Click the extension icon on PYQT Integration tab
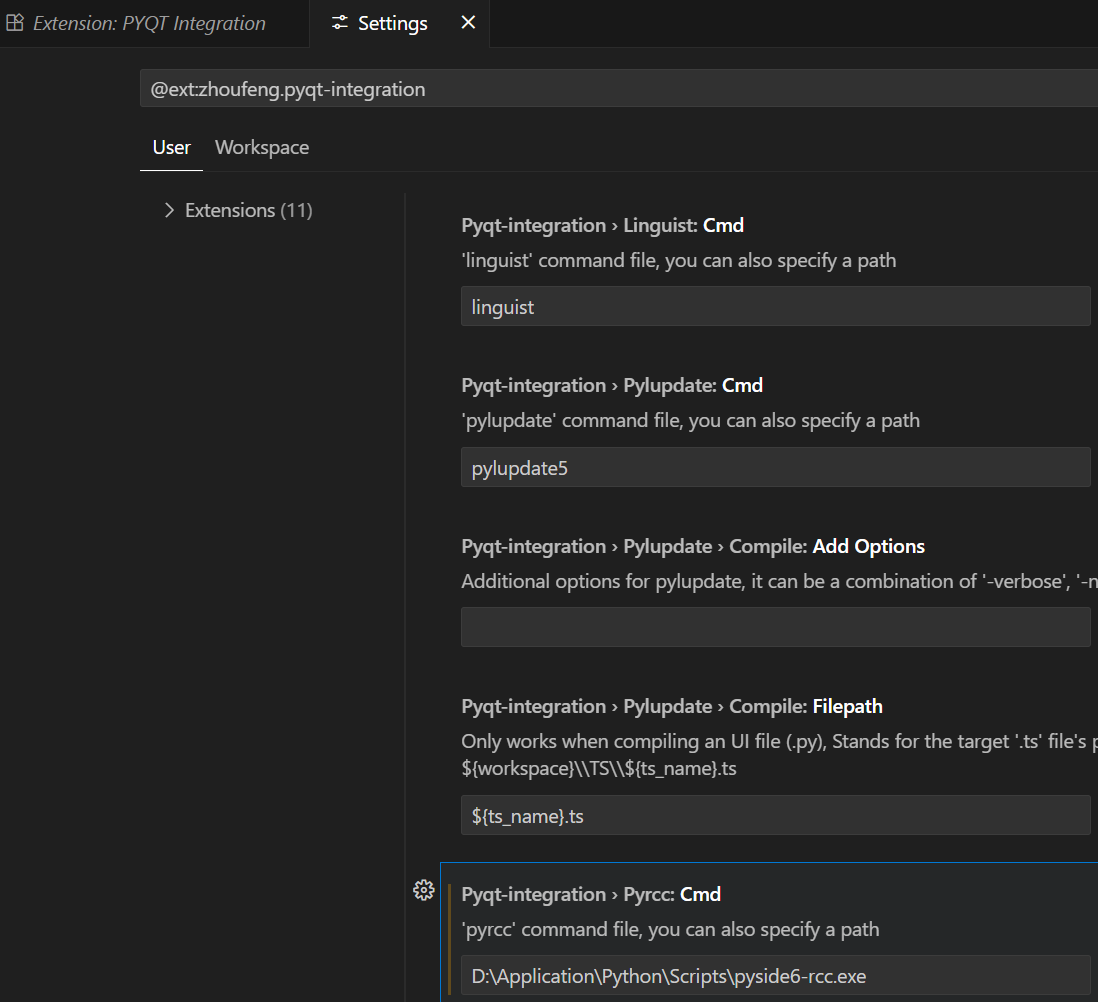The width and height of the screenshot is (1098, 1002). coord(15,23)
